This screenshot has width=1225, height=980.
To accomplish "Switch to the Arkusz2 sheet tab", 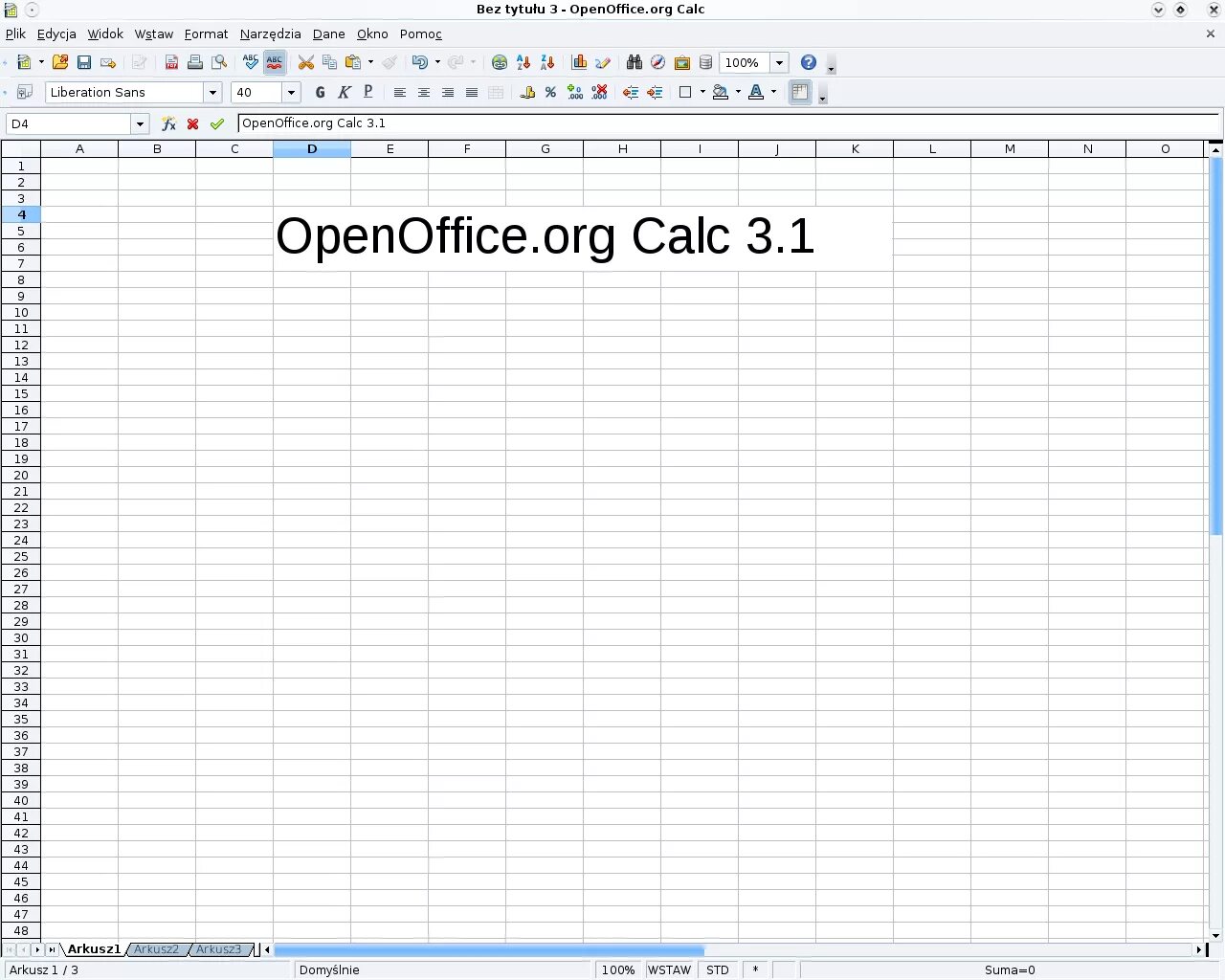I will [156, 949].
